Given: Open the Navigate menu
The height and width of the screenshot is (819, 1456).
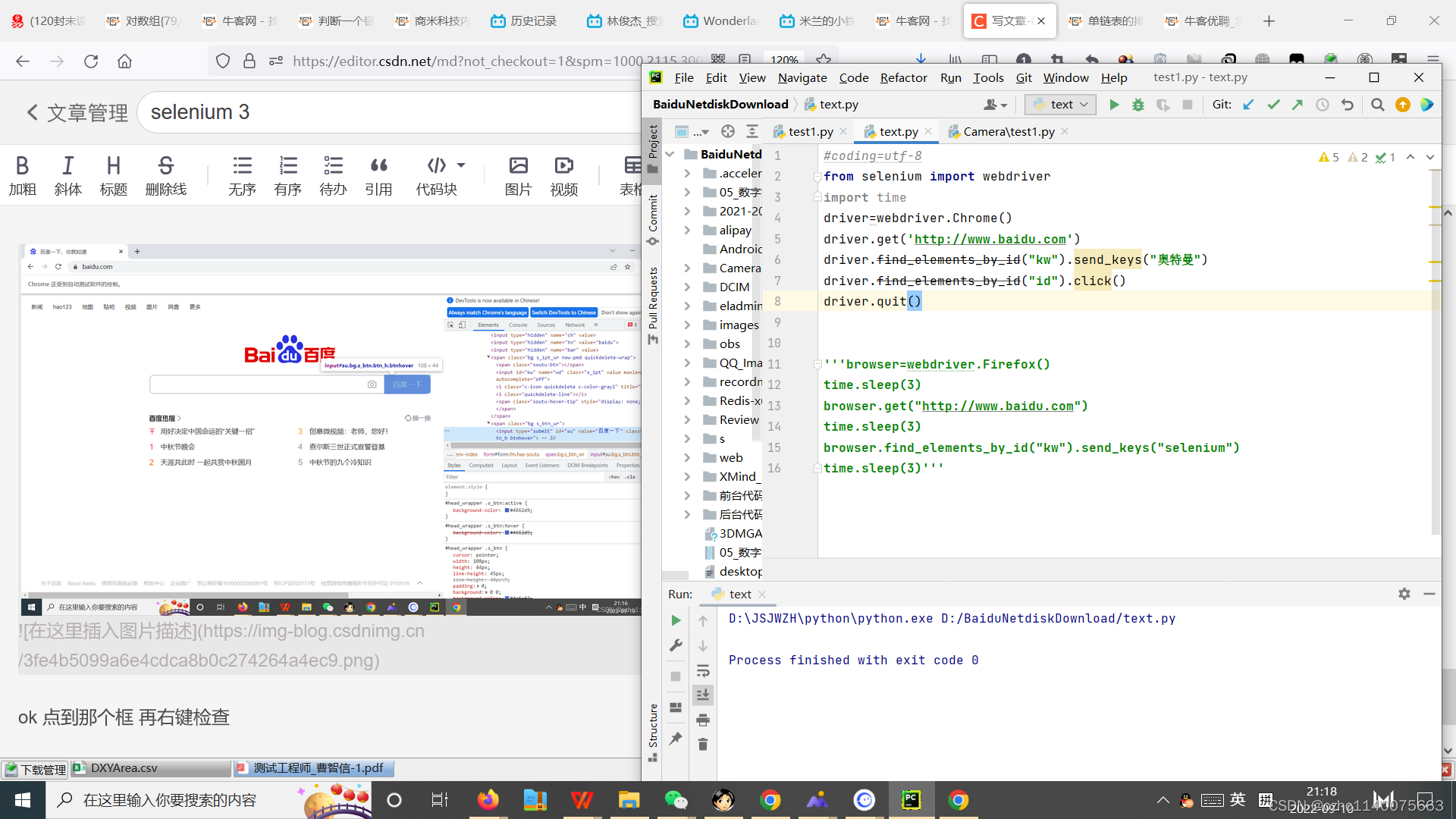Looking at the screenshot, I should click(802, 77).
